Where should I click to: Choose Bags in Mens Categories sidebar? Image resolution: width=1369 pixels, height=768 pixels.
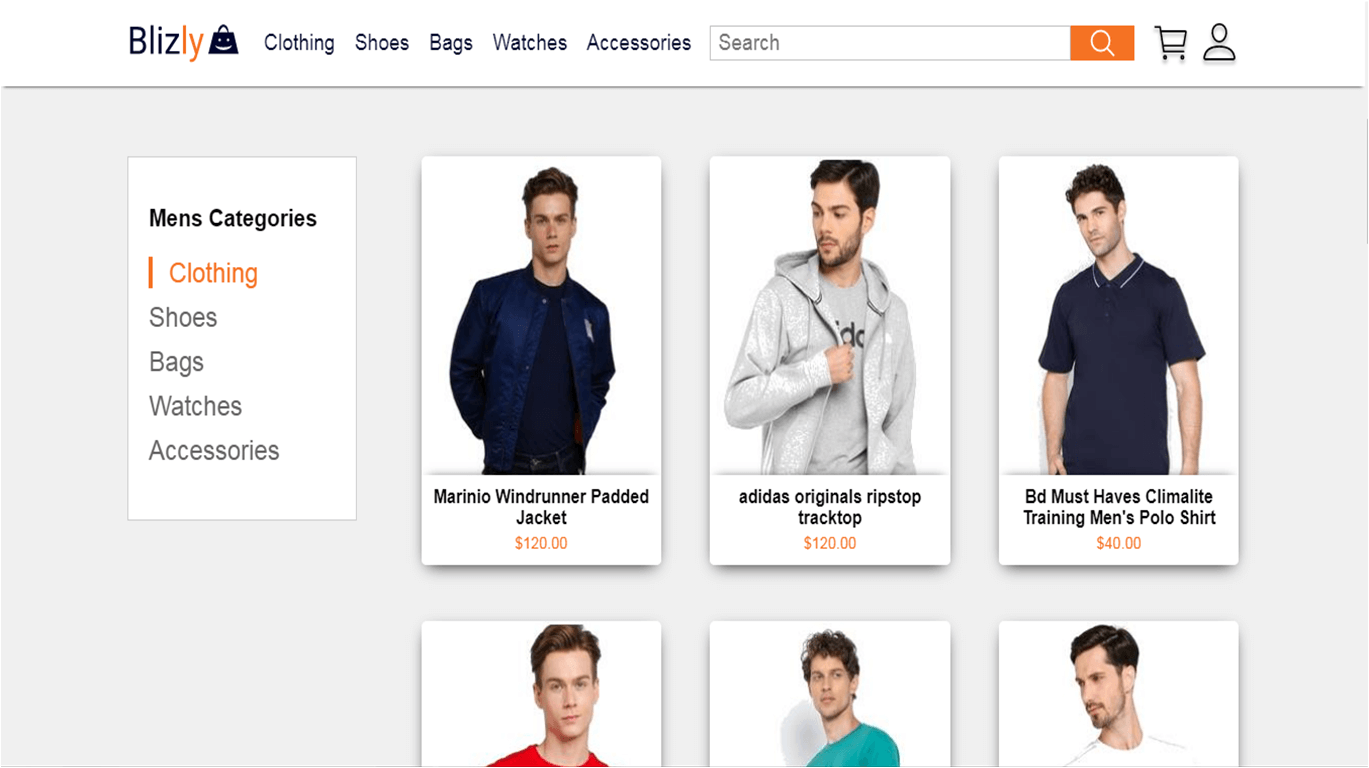coord(176,362)
